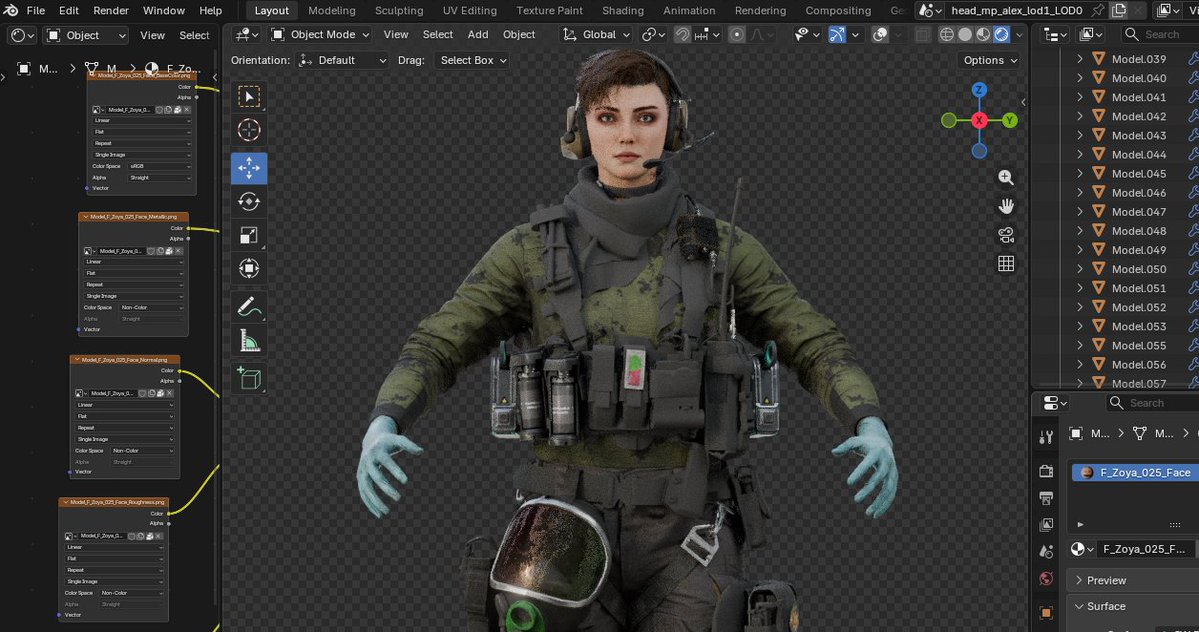The width and height of the screenshot is (1199, 632).
Task: Select the Measure tool
Action: (x=249, y=341)
